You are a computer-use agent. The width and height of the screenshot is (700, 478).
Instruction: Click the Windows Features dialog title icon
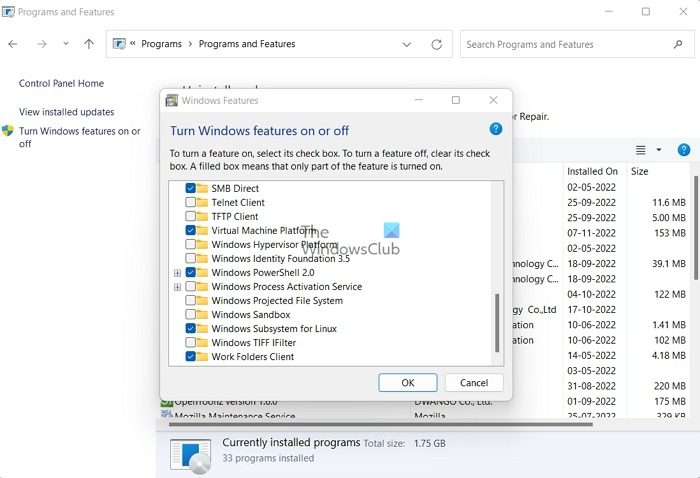[x=171, y=100]
